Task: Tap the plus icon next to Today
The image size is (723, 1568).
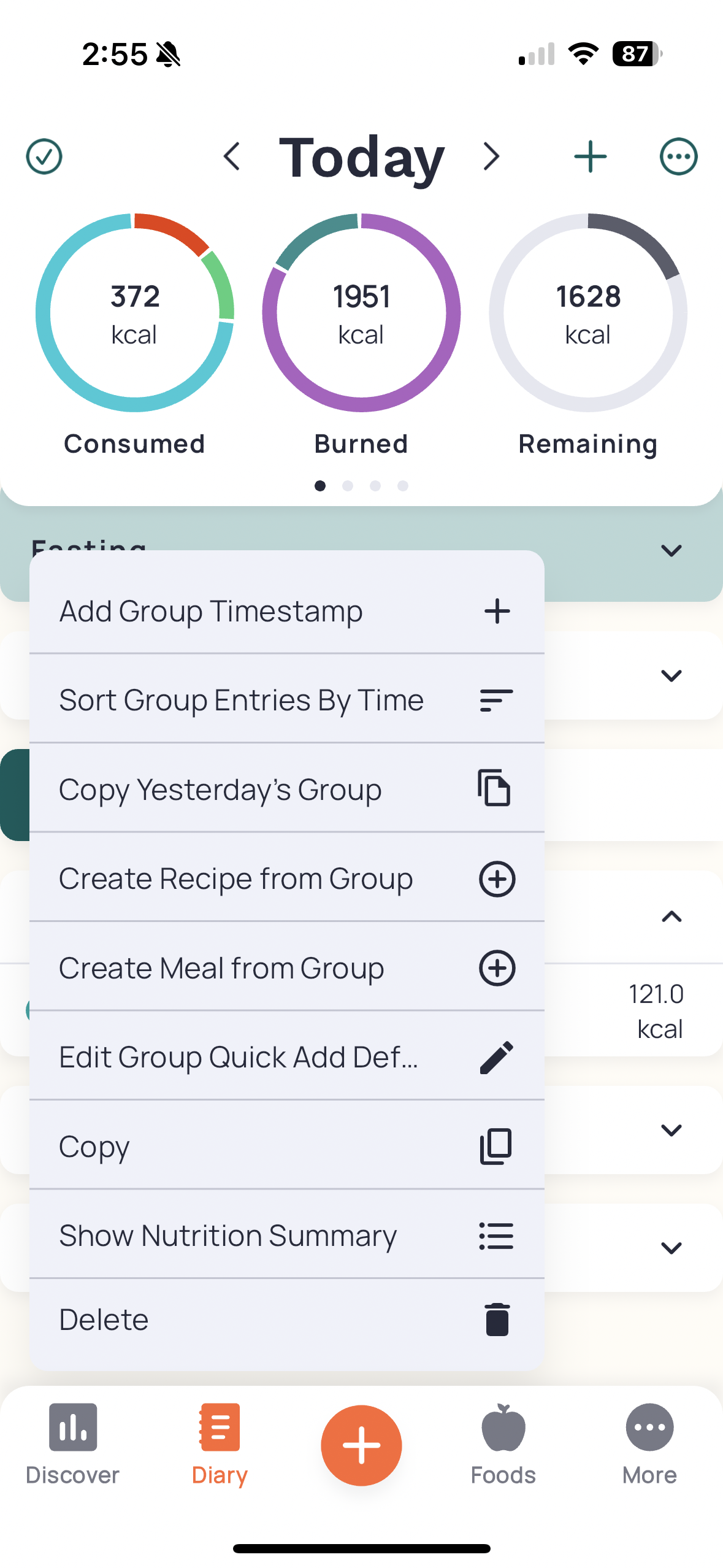Action: pyautogui.click(x=589, y=156)
